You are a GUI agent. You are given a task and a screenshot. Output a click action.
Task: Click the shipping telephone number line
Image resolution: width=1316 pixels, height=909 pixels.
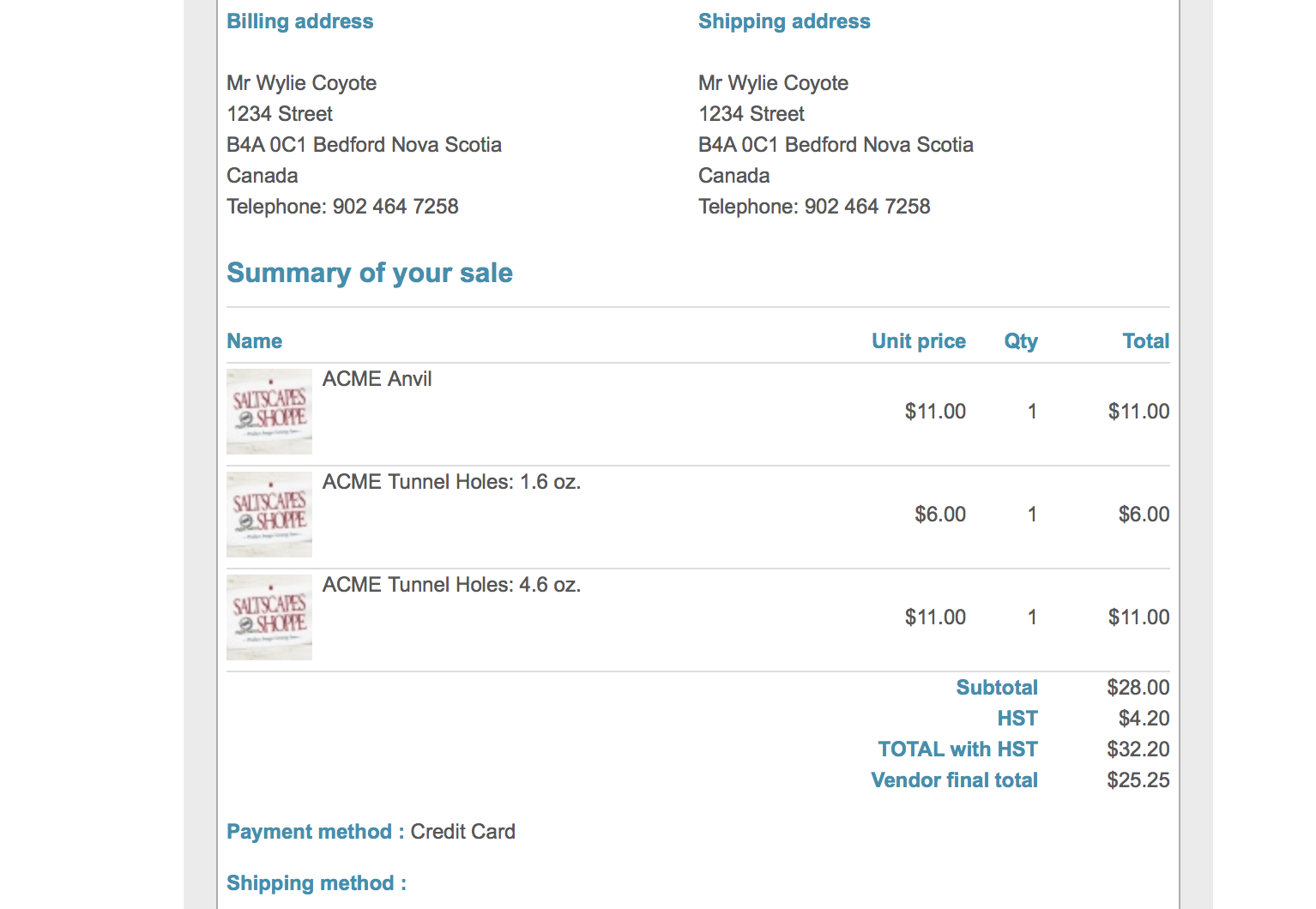pos(814,207)
